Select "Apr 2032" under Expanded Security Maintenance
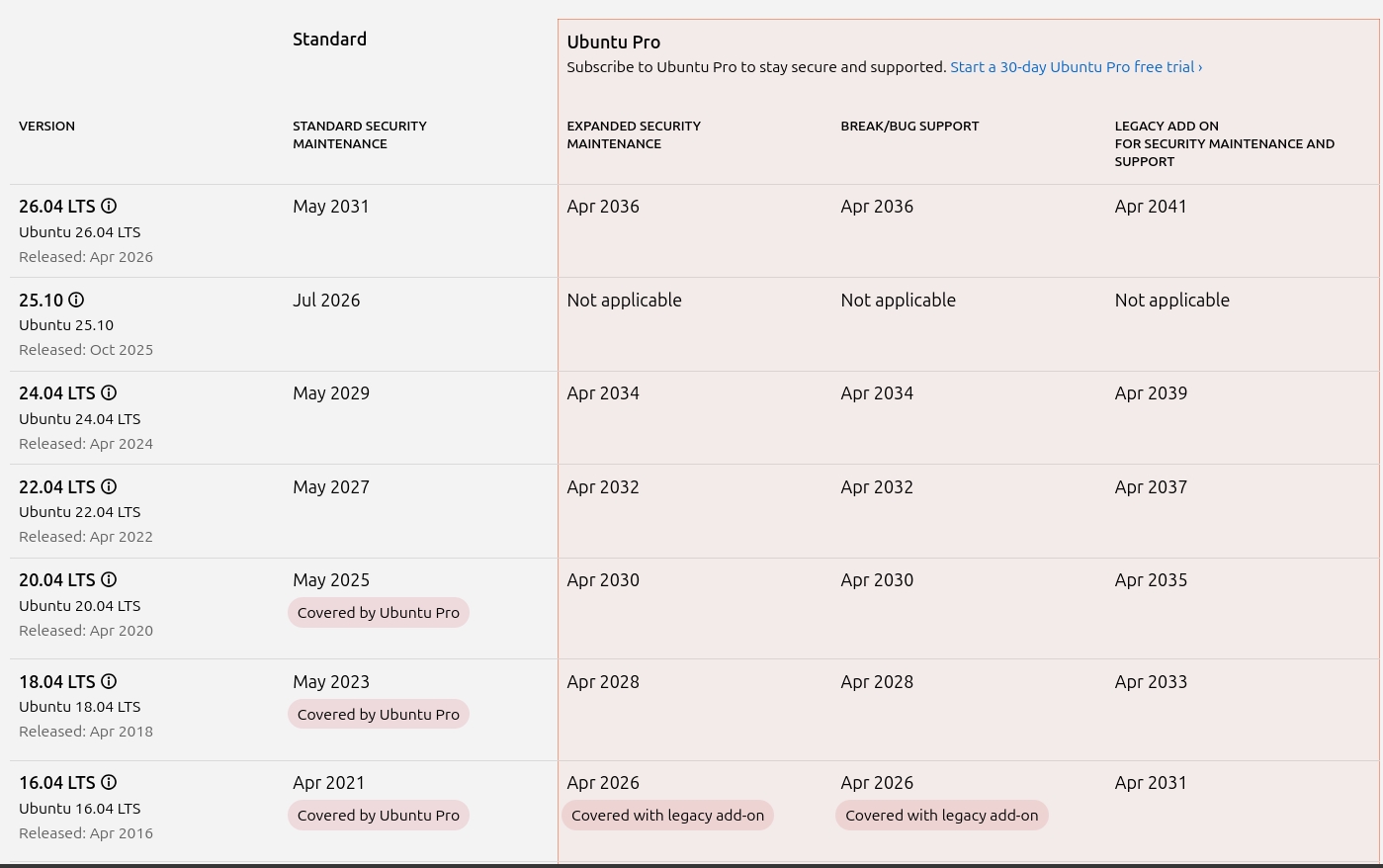Screen dimensions: 1383x868 click(x=603, y=486)
